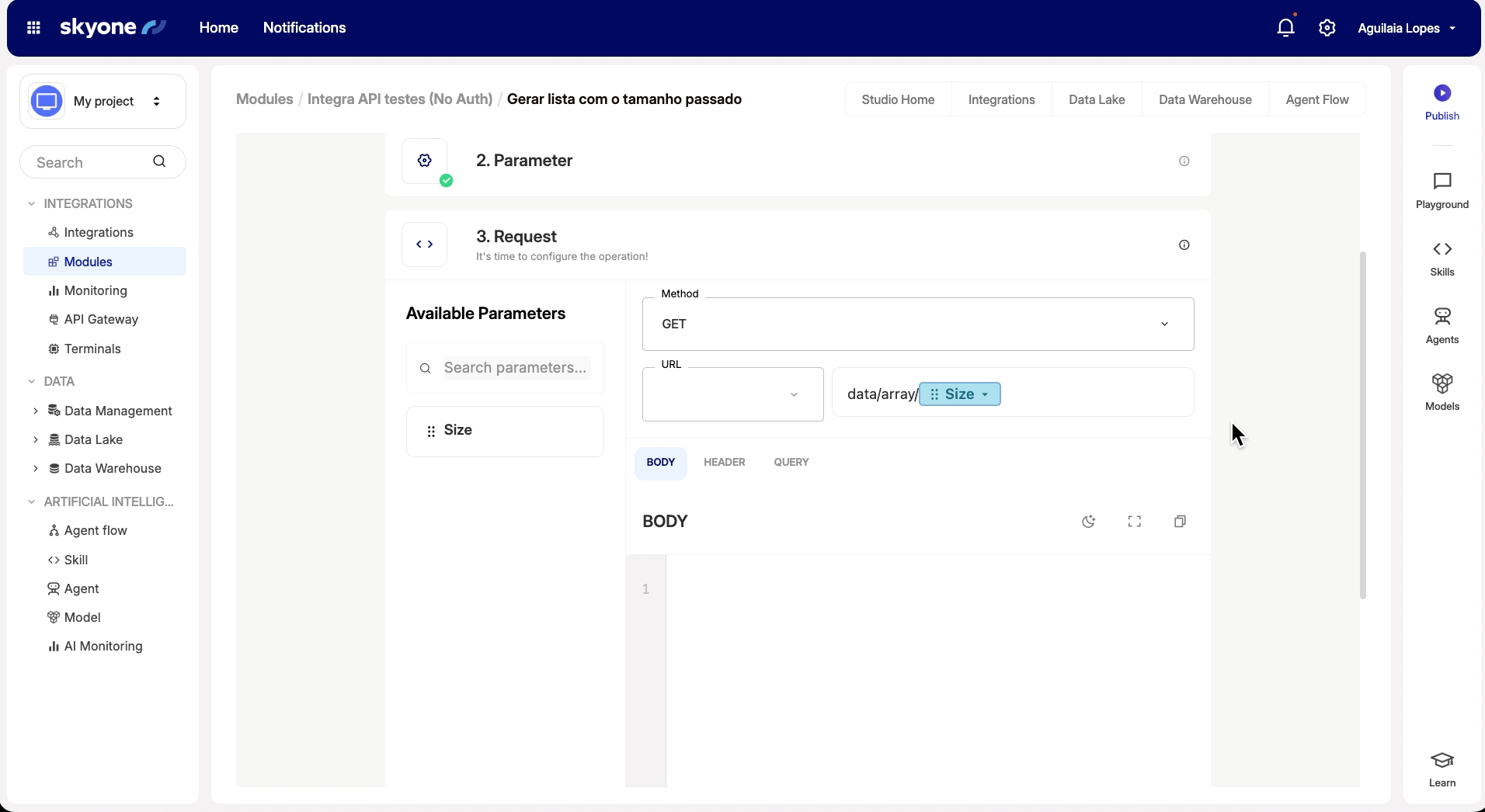Expand BODY editor to fullscreen
Screen dimensions: 1485x812
point(1134,522)
